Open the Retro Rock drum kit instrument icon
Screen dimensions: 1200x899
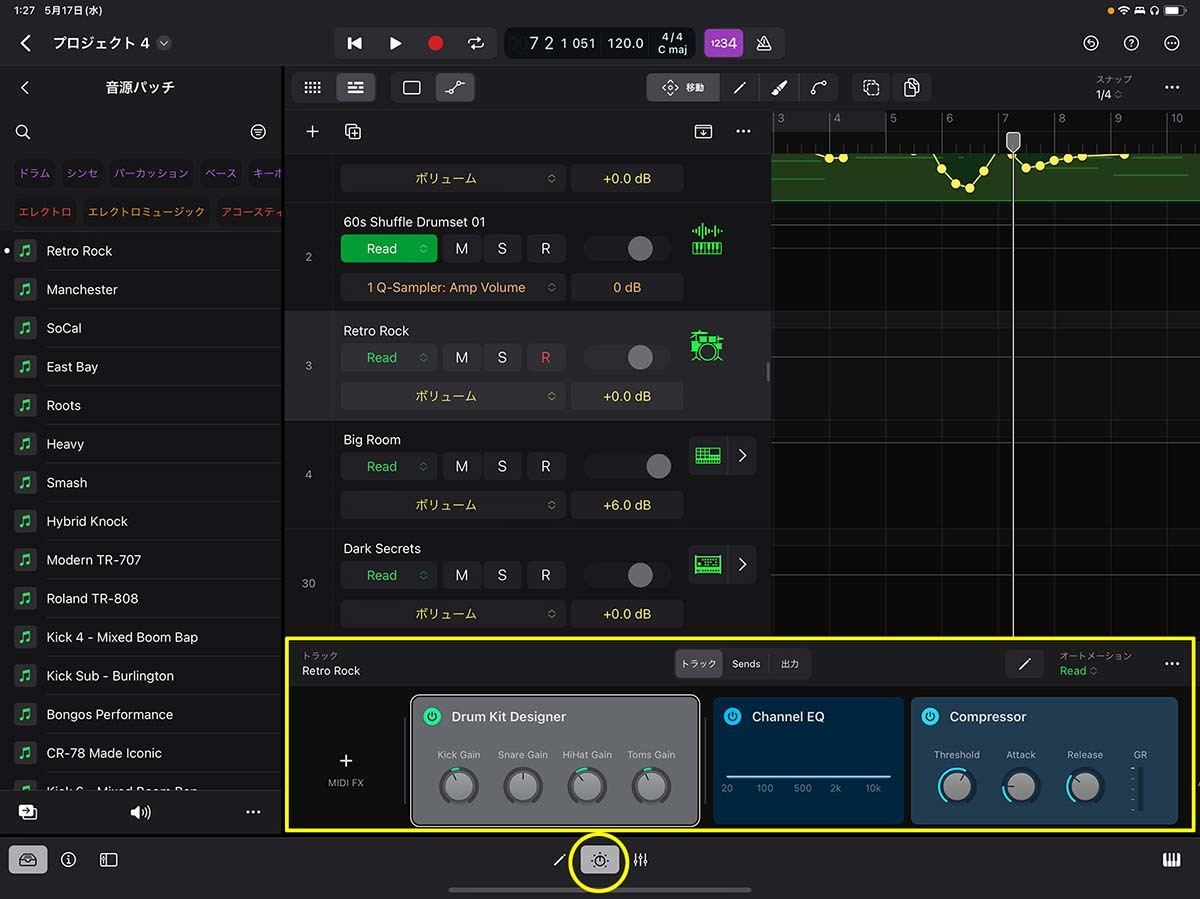(707, 347)
